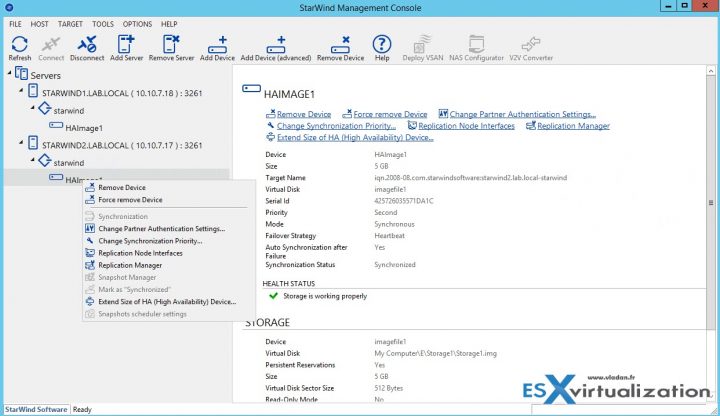Open the TARGET menu

pyautogui.click(x=70, y=24)
